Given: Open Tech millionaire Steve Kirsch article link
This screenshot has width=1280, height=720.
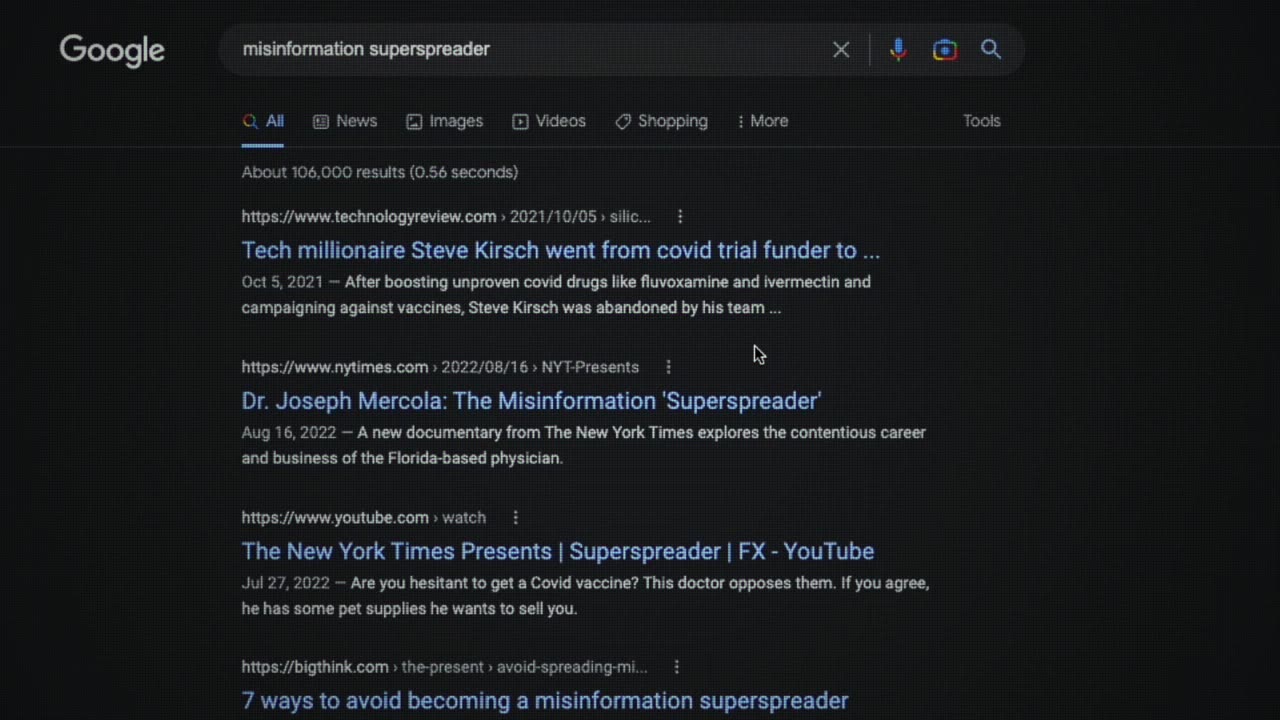Looking at the screenshot, I should click(560, 250).
